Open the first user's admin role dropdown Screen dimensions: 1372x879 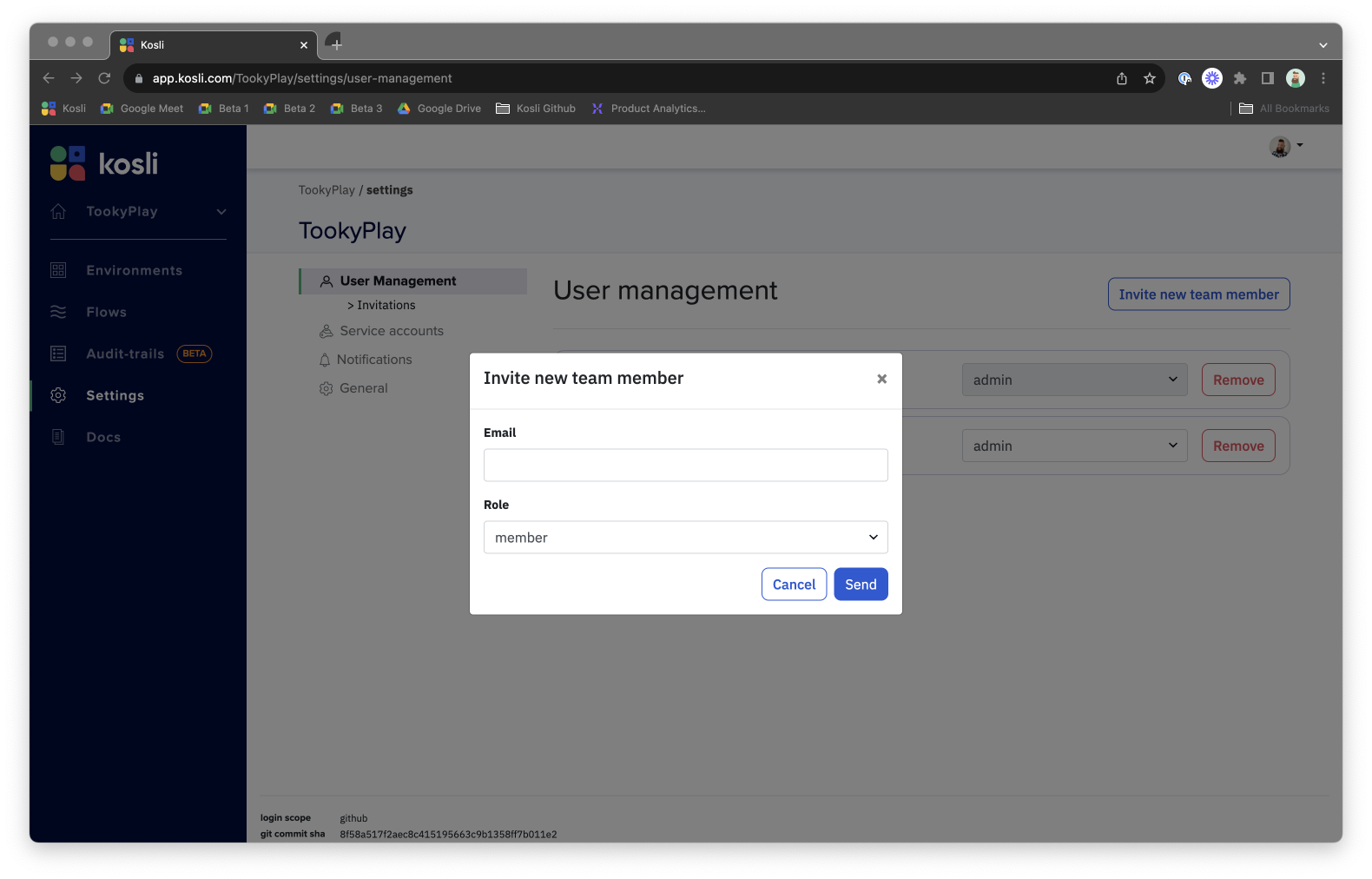[x=1075, y=380]
